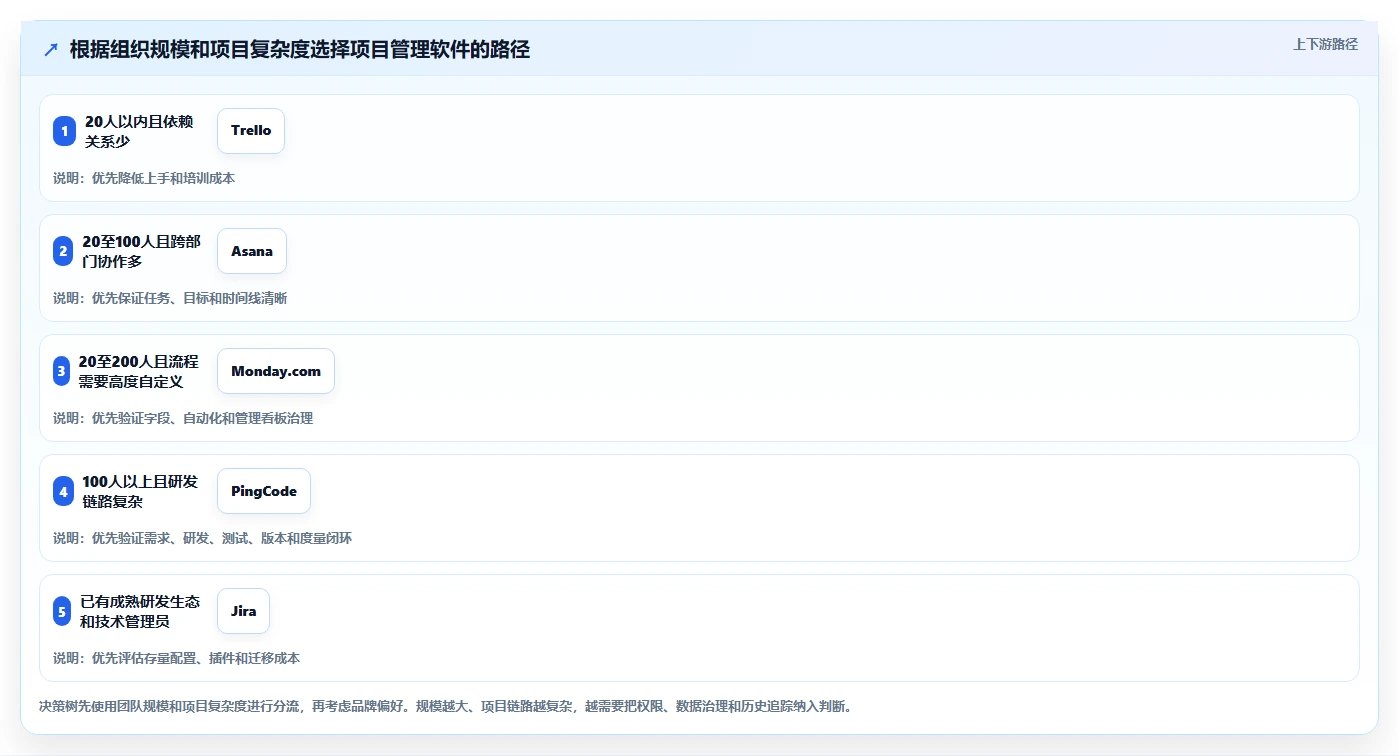
Task: Select the PingCode recommendation chip
Action: [x=264, y=491]
